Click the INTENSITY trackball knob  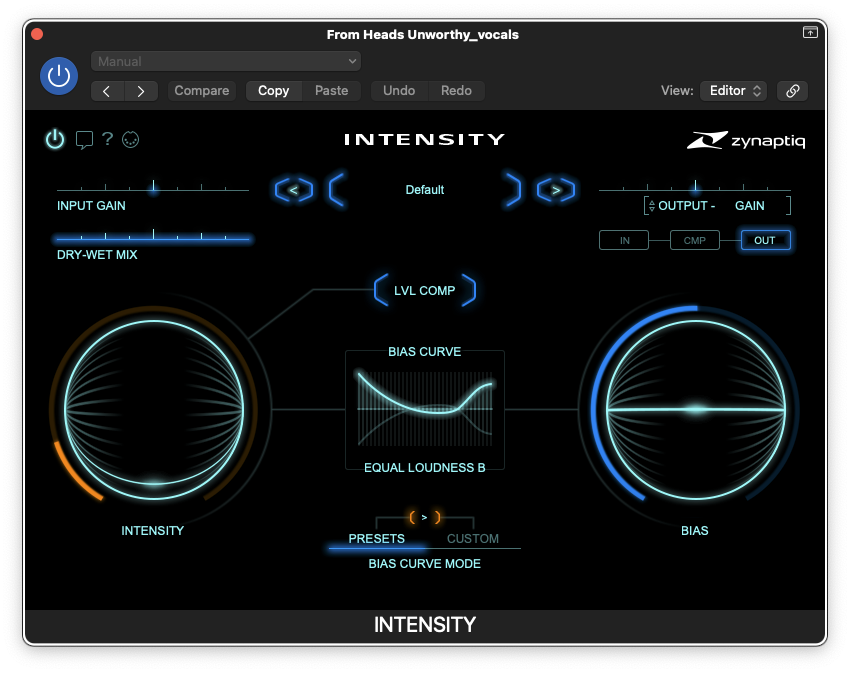click(x=154, y=410)
